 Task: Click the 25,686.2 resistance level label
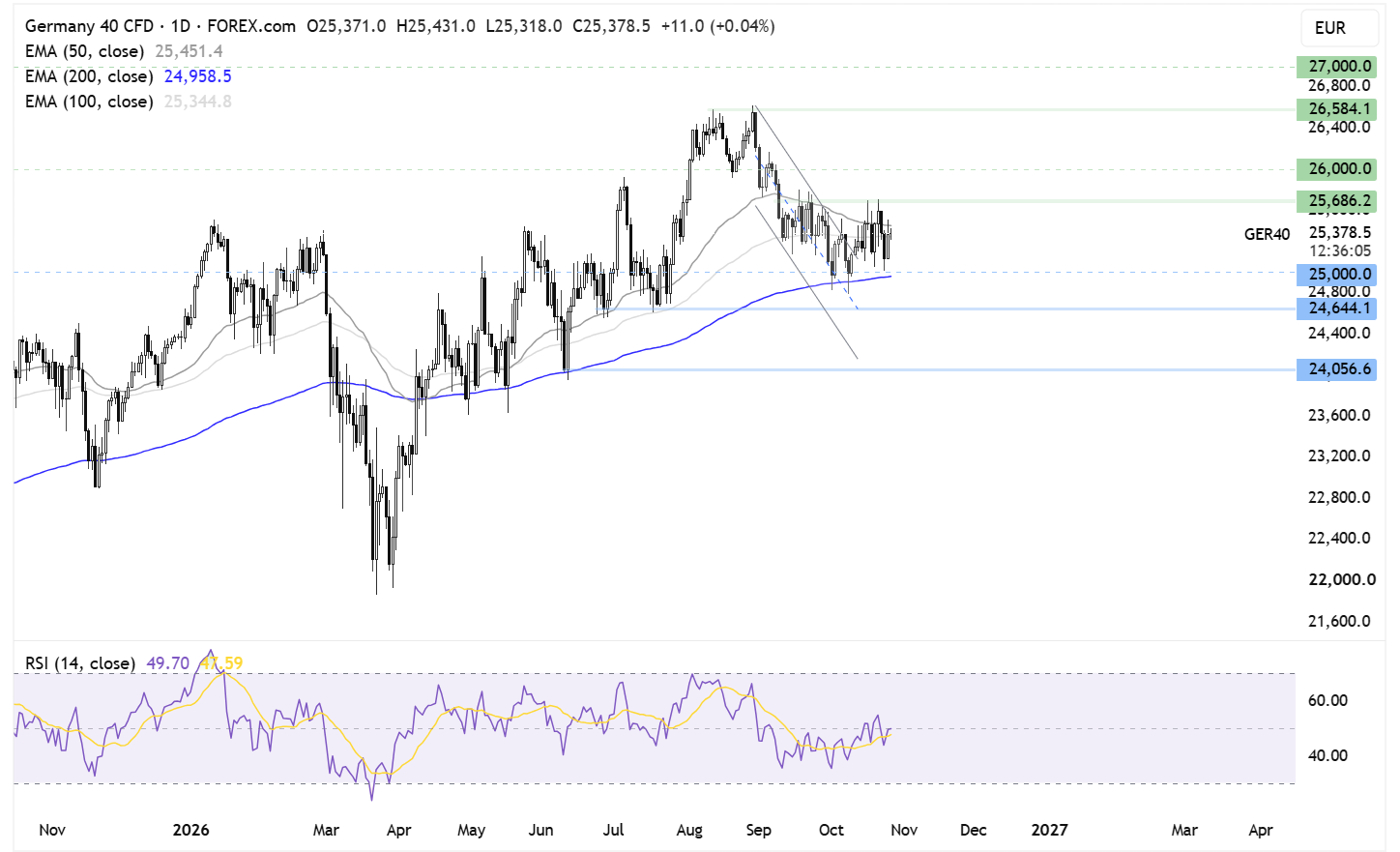pos(1336,201)
